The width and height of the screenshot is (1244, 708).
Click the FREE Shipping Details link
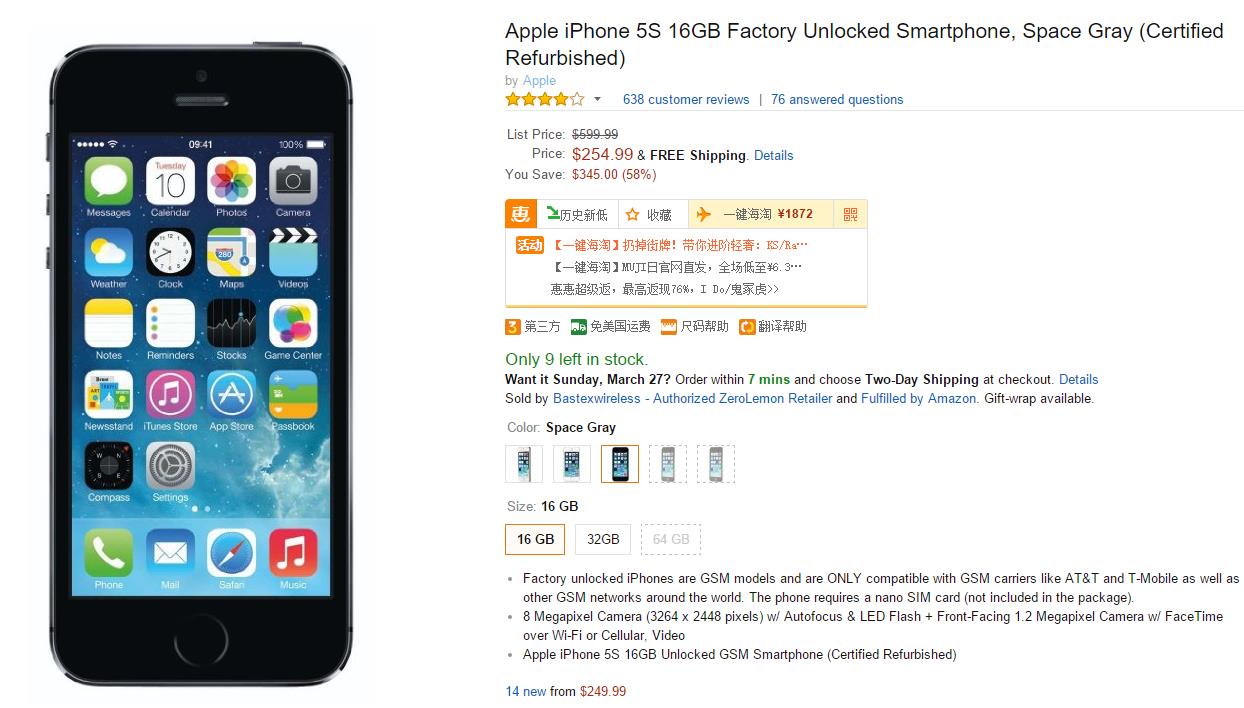pyautogui.click(x=773, y=155)
